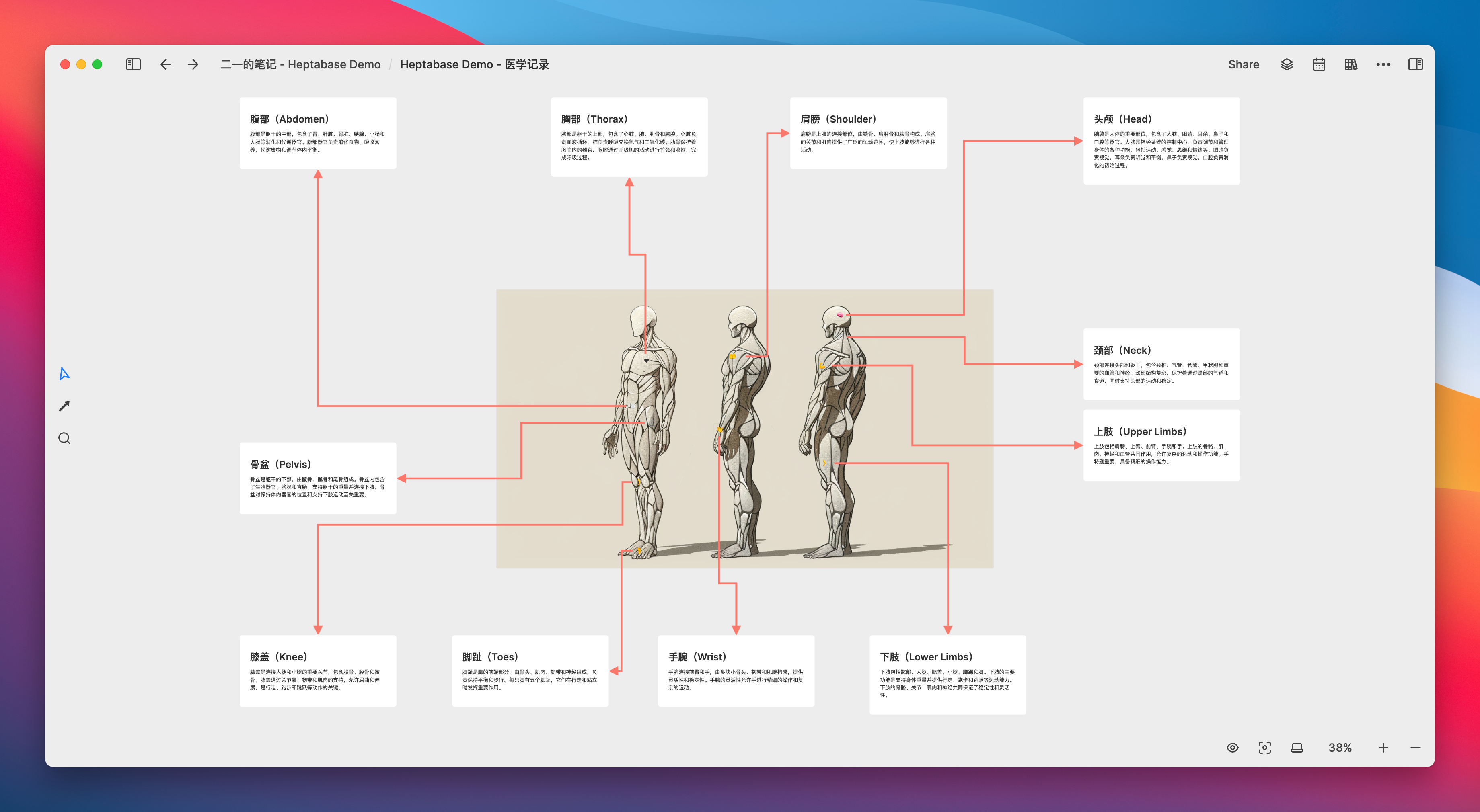Toggle the right sidebar panel icon
The height and width of the screenshot is (812, 1480).
pos(1416,64)
